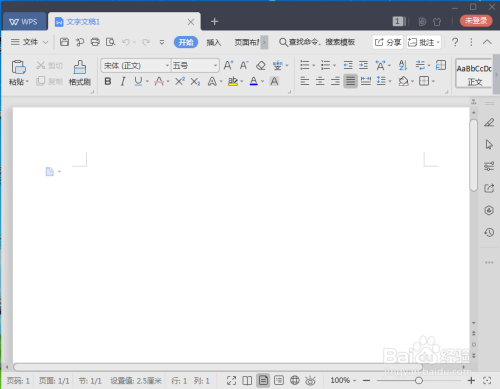
Task: Click the Paste clipboard icon
Action: coord(18,67)
